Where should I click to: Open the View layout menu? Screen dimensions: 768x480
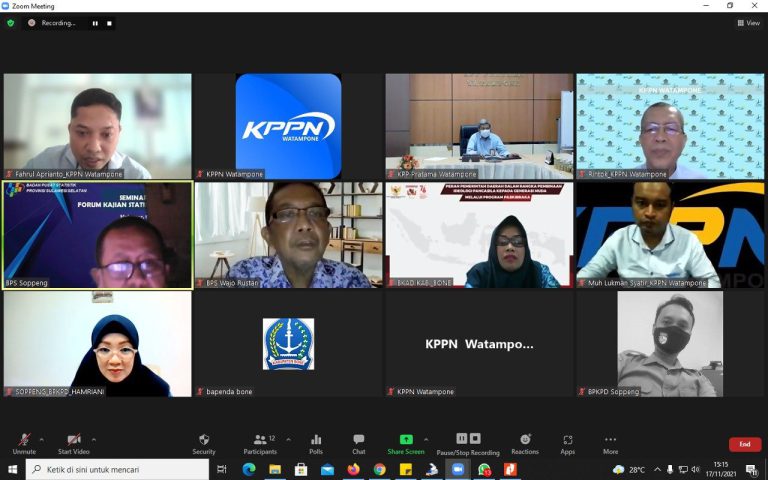click(749, 23)
